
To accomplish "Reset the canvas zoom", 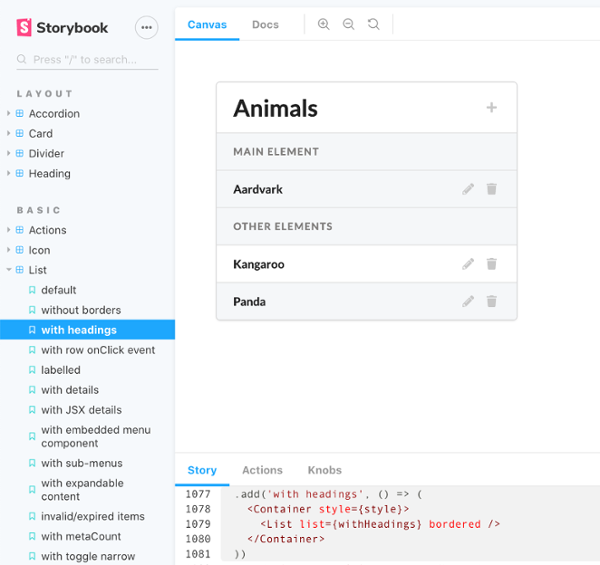I will pos(373,24).
